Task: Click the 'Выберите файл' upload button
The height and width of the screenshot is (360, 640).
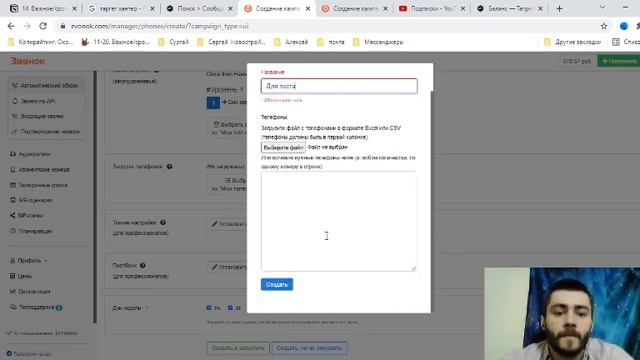Action: coord(283,147)
